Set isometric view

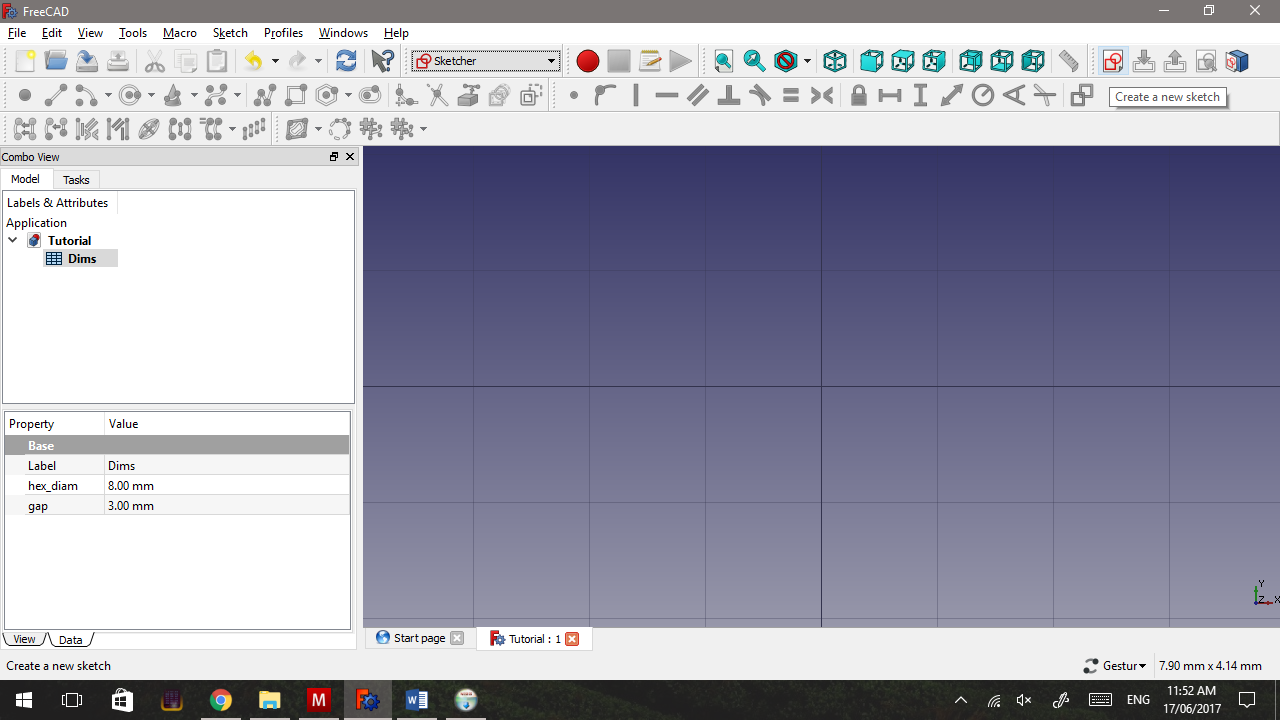[835, 61]
